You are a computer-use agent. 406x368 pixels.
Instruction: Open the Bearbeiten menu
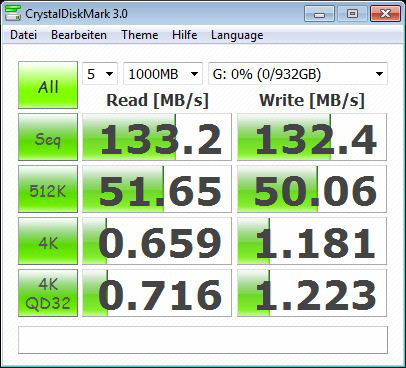click(79, 35)
